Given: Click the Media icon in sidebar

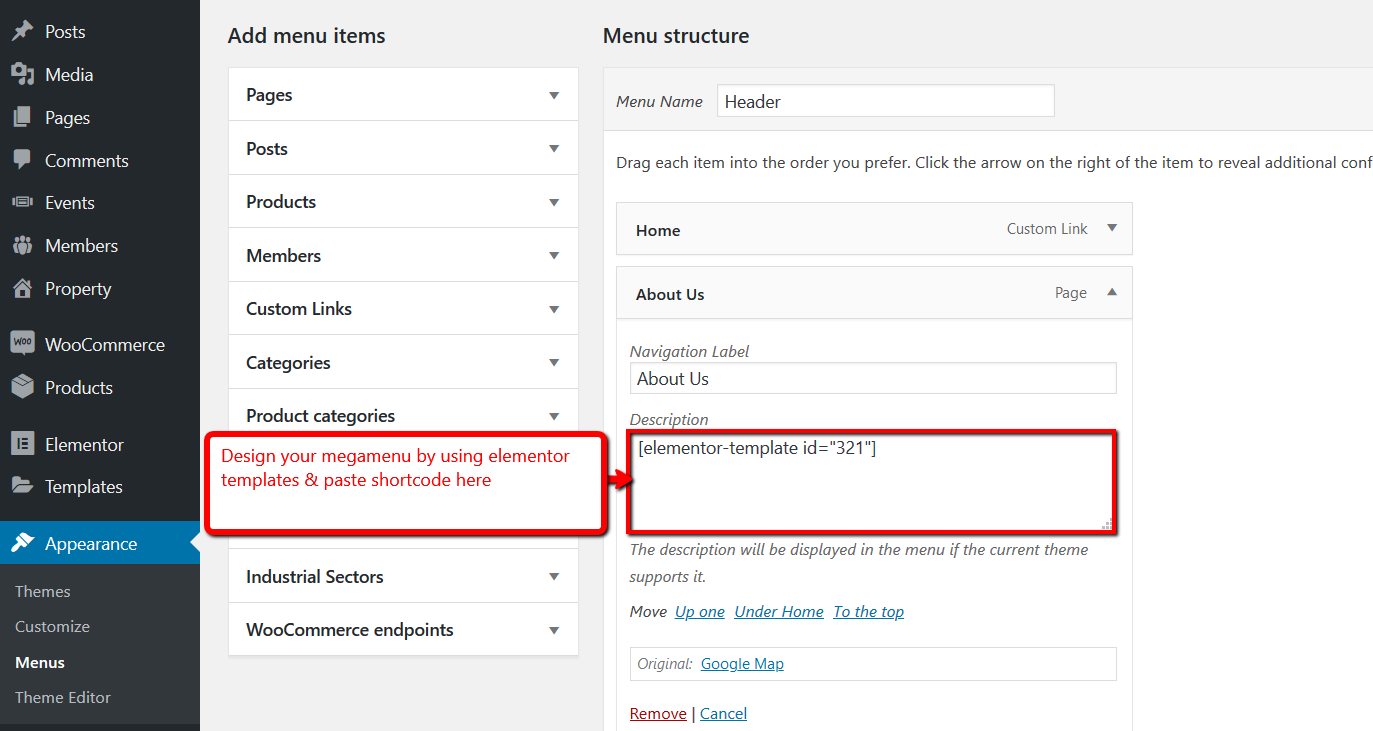Looking at the screenshot, I should pos(22,74).
